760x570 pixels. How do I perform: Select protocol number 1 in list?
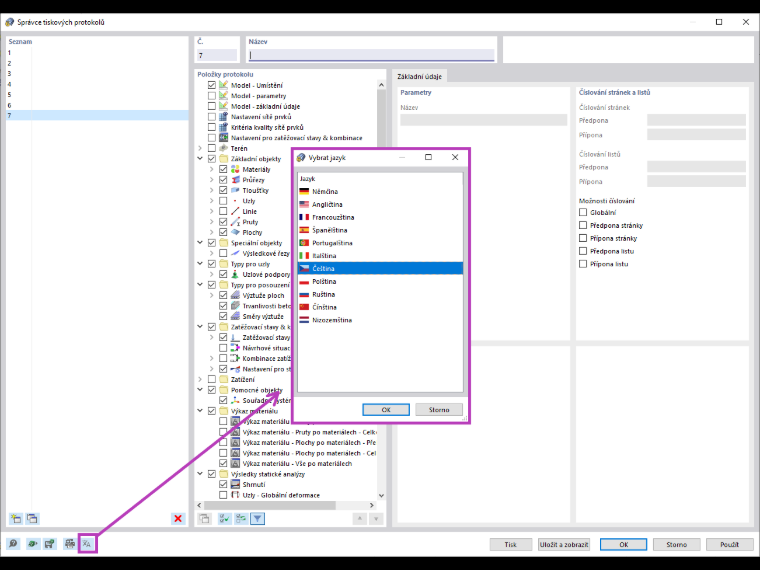coord(97,52)
